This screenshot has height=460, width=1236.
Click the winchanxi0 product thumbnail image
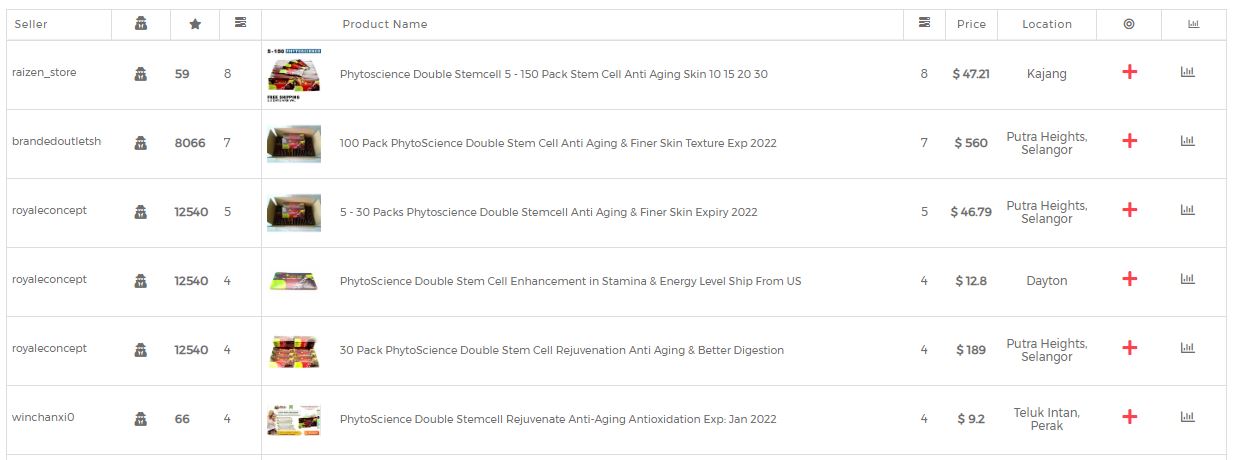point(294,419)
